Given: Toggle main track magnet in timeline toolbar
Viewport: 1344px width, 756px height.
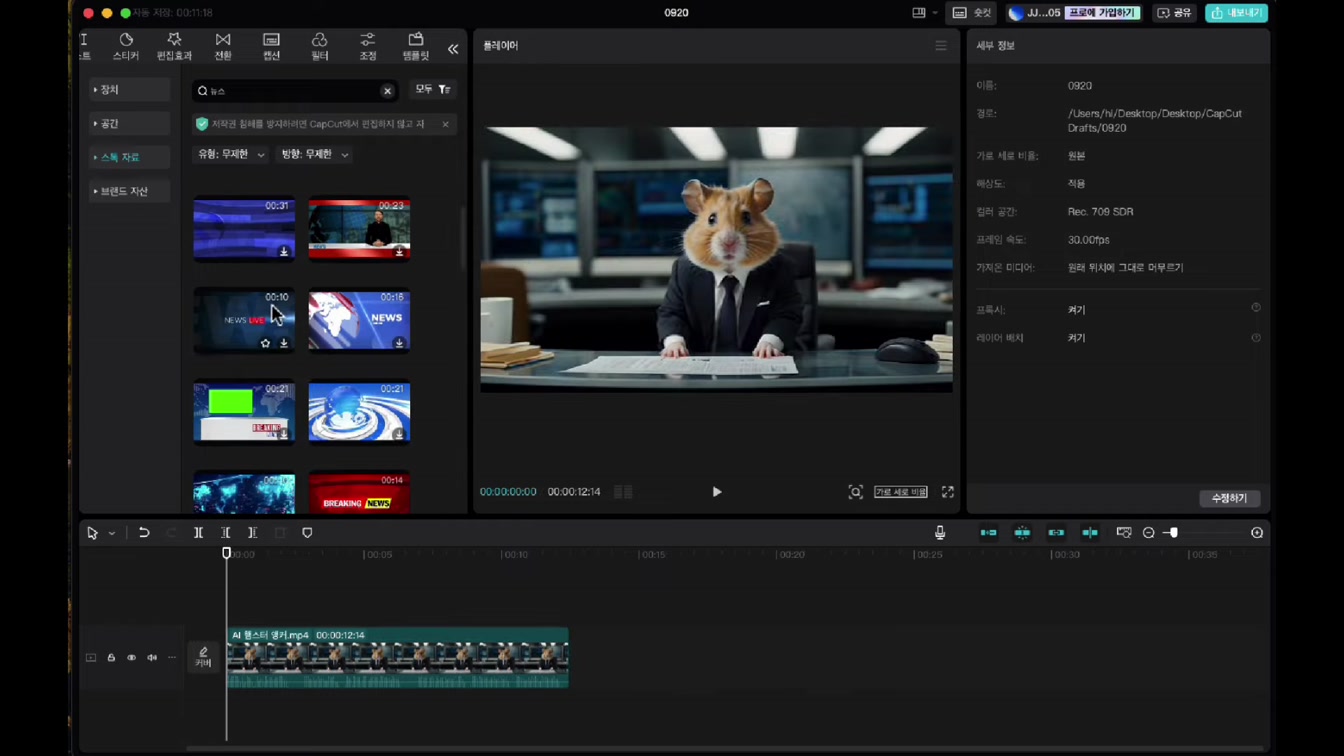Looking at the screenshot, I should point(988,533).
